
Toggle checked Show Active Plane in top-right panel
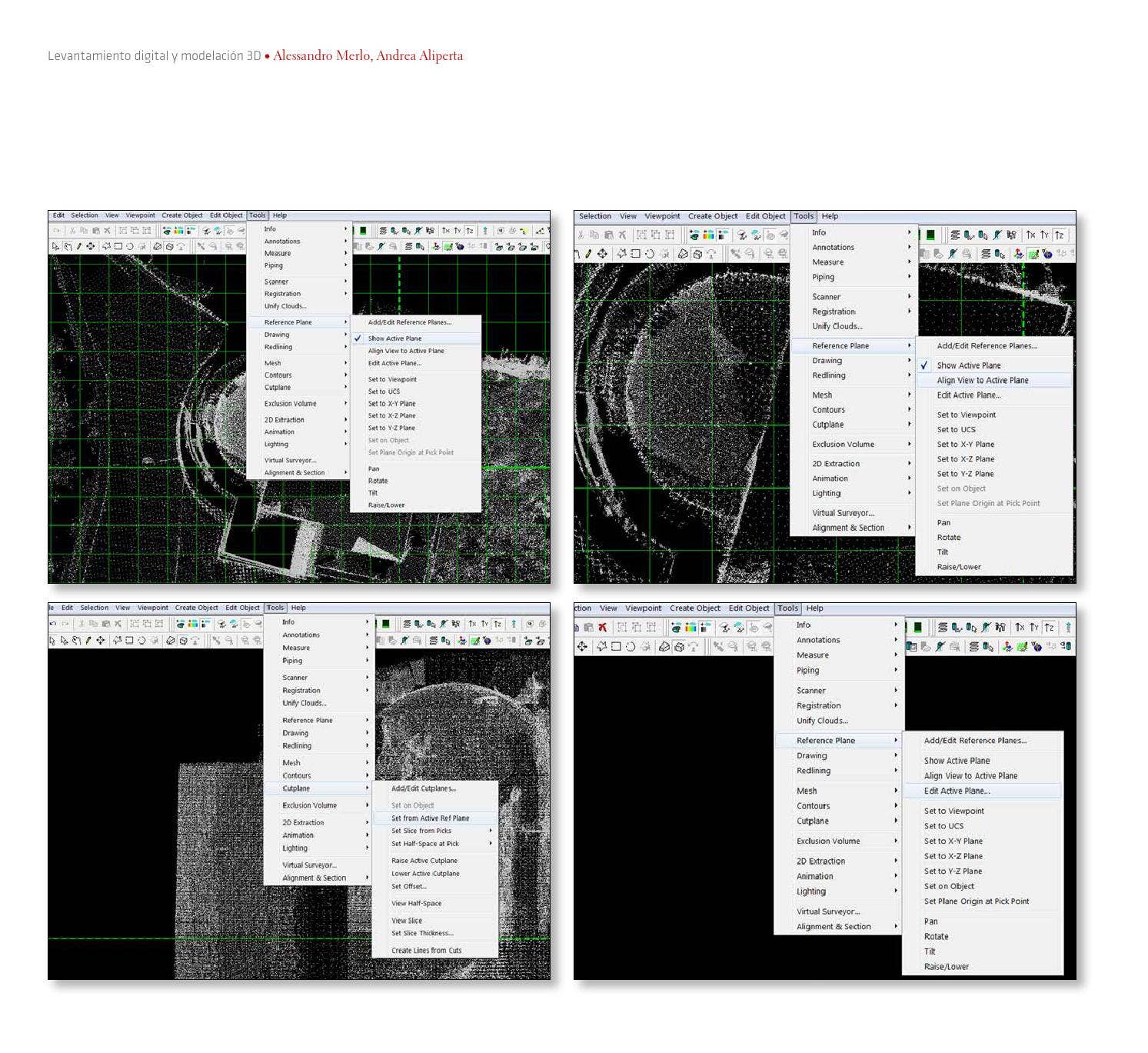click(x=968, y=365)
